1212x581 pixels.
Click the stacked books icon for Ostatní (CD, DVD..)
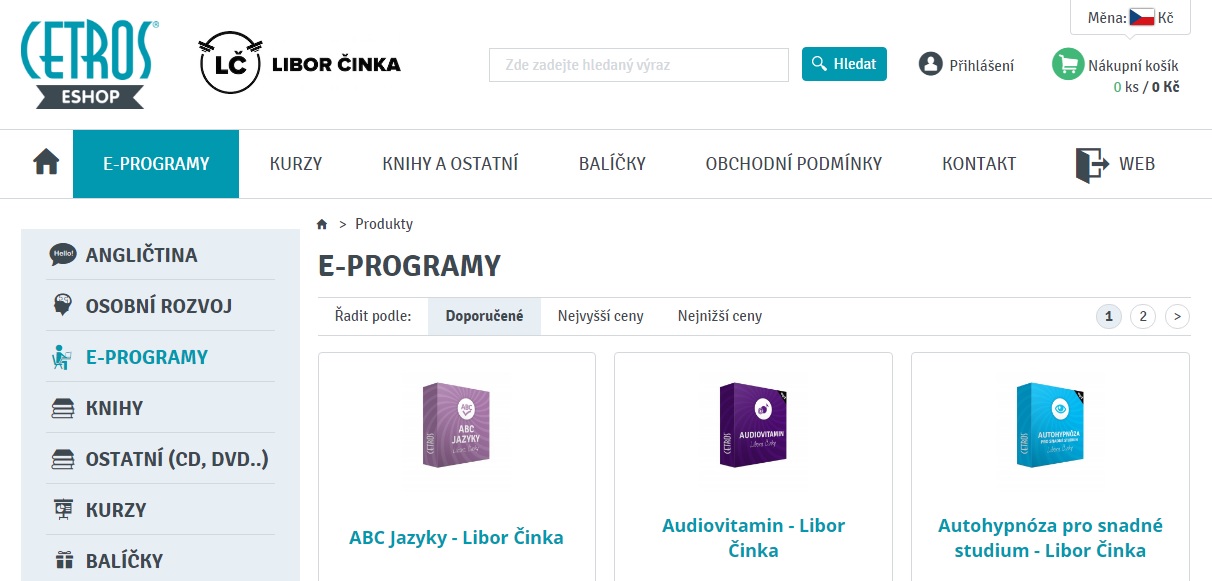pos(62,459)
